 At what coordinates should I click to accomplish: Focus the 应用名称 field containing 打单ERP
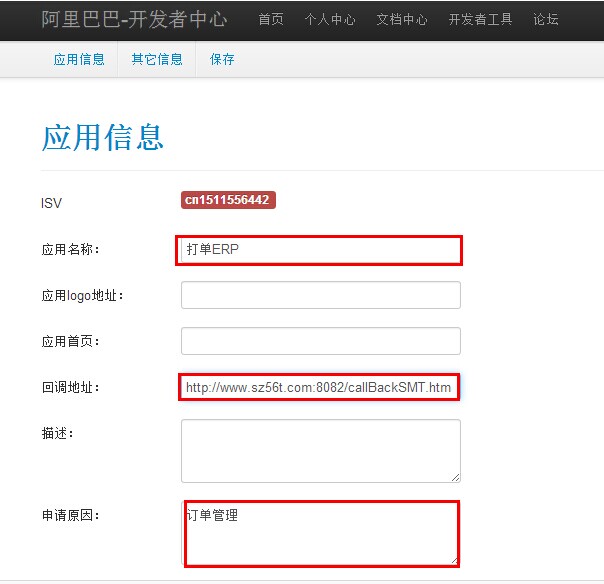point(319,250)
